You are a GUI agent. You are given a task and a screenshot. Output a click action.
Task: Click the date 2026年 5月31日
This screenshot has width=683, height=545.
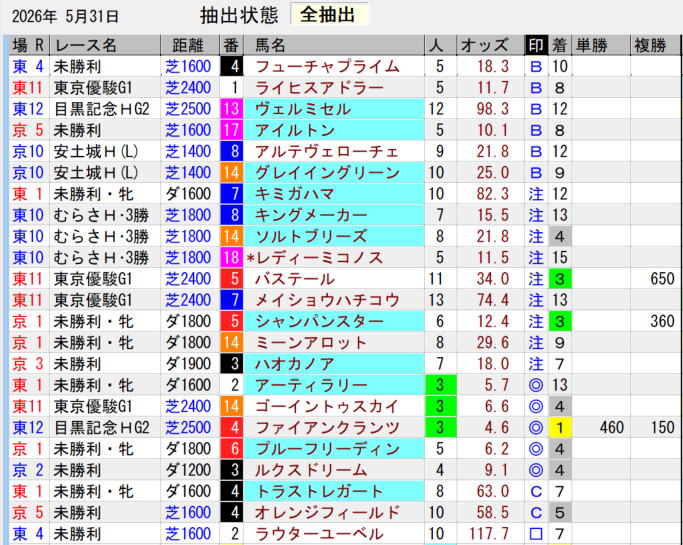click(x=65, y=17)
